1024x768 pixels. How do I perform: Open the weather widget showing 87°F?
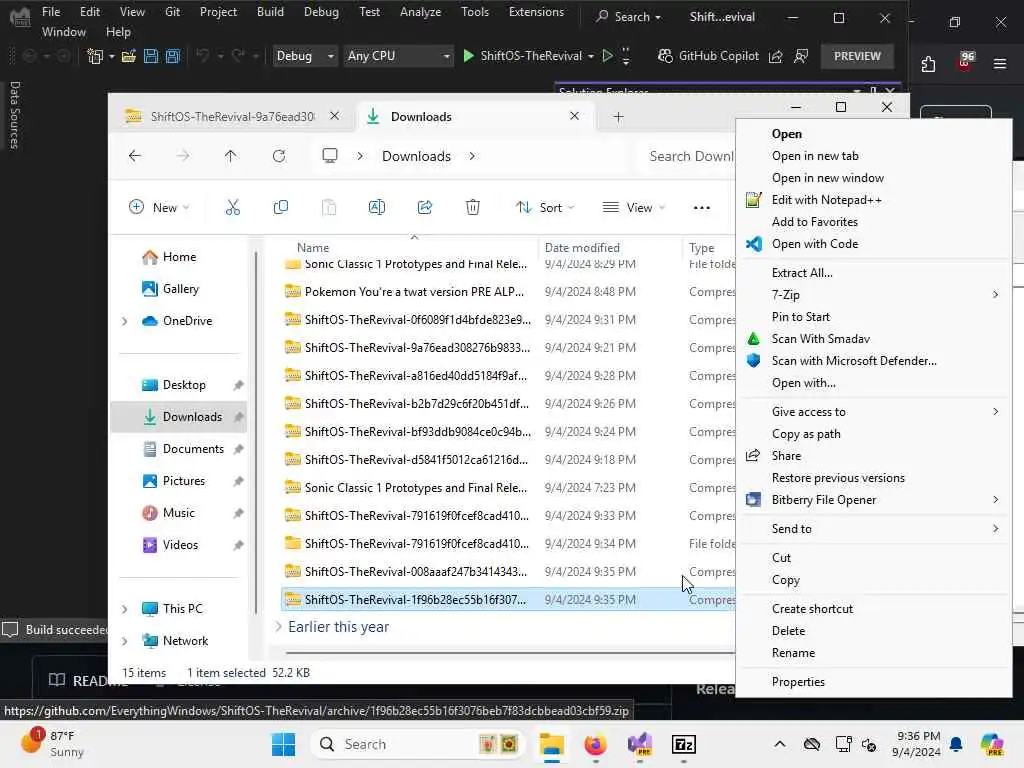coord(54,743)
